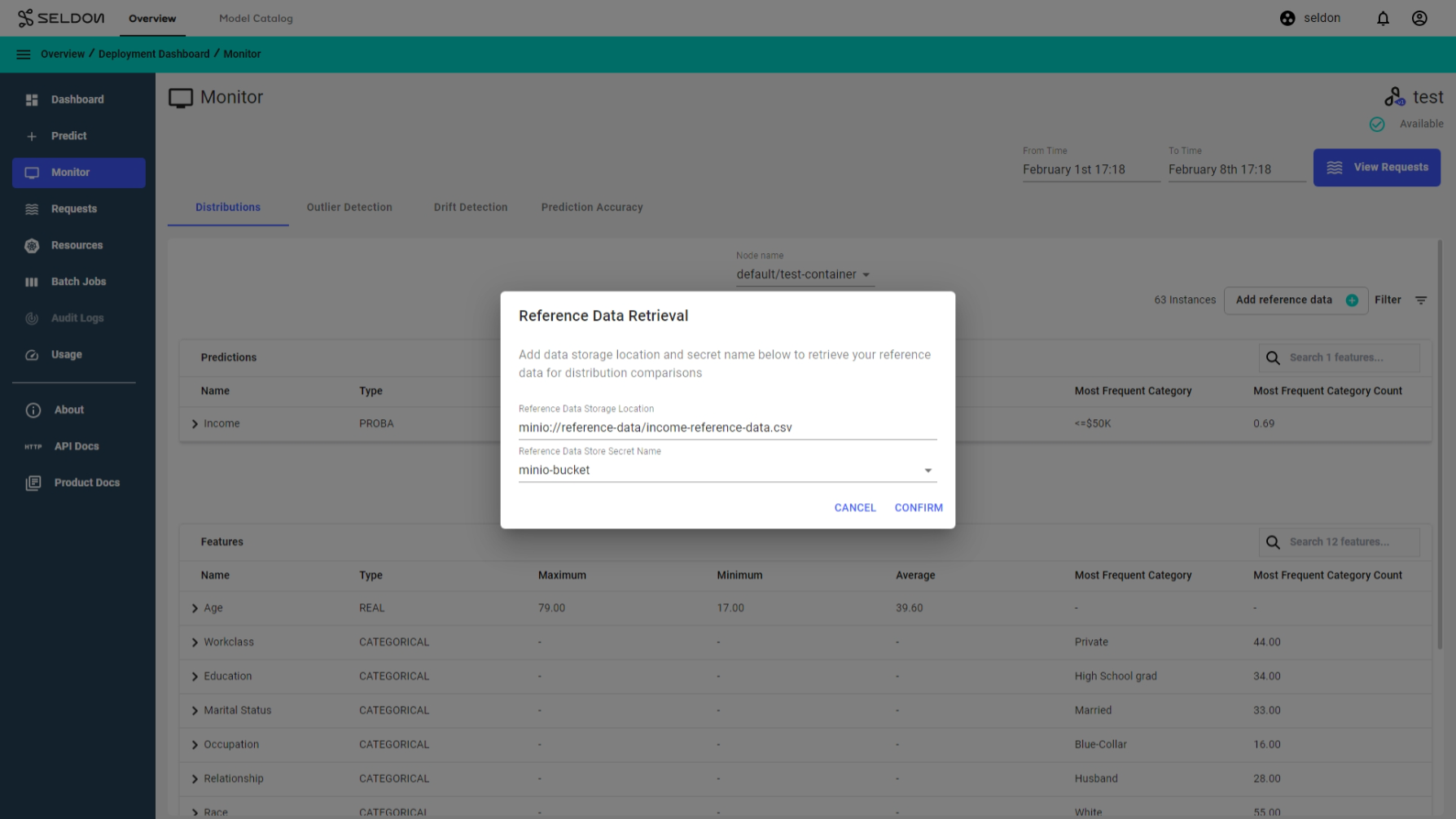This screenshot has height=819, width=1456.
Task: Click the Requests sidebar icon
Action: 32,209
